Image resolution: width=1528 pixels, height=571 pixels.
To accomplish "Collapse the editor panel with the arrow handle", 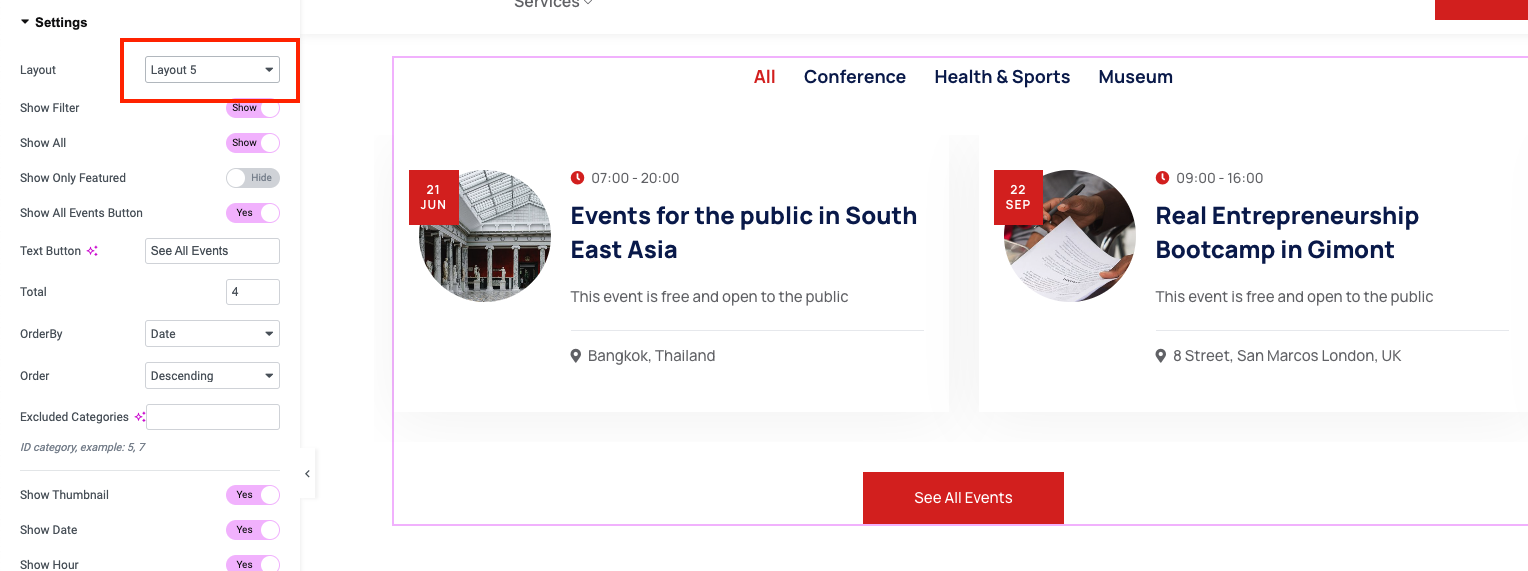I will (307, 474).
